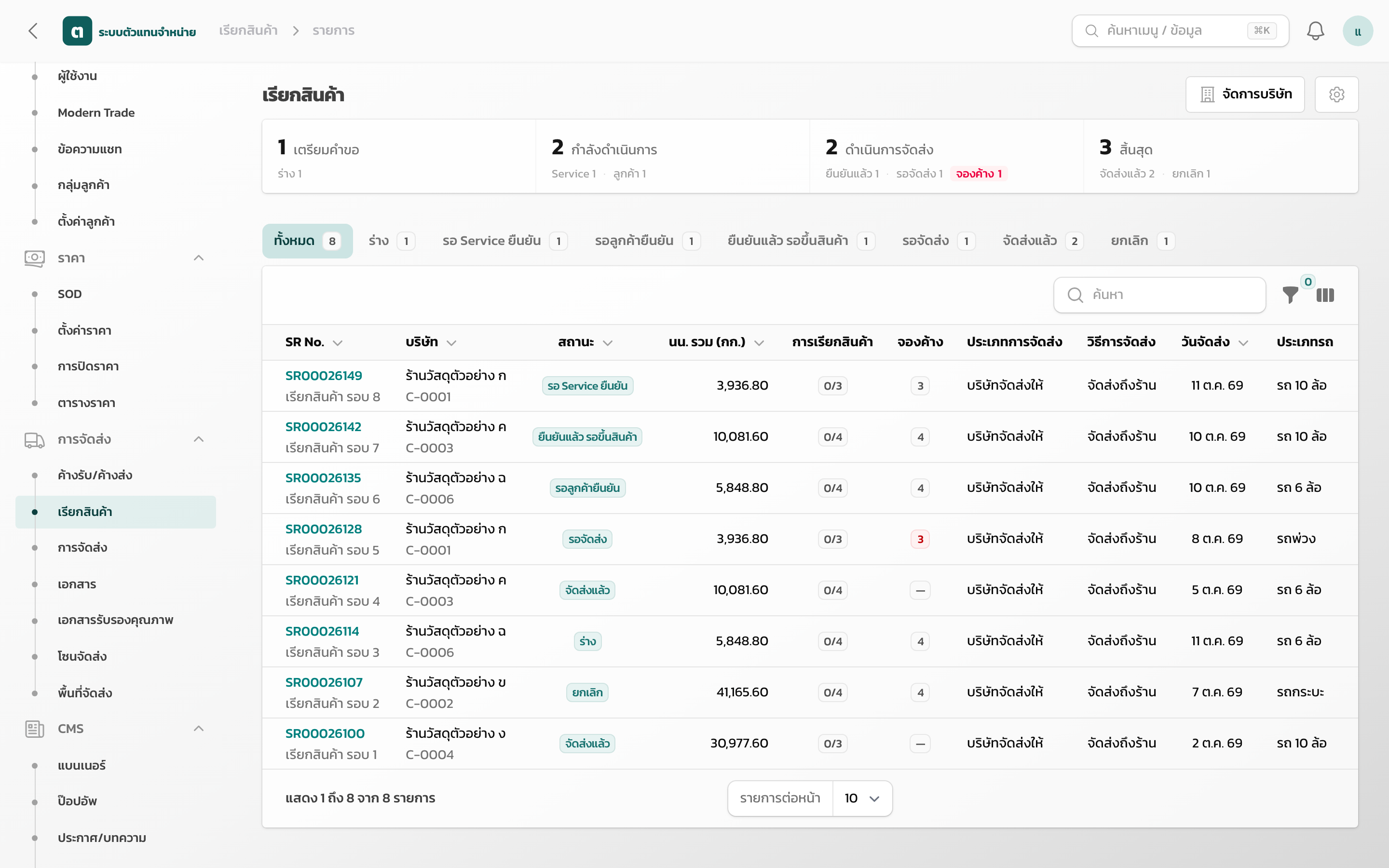1389x868 pixels.
Task: Open the รายการต่อหน้า 10 dropdown
Action: (862, 799)
